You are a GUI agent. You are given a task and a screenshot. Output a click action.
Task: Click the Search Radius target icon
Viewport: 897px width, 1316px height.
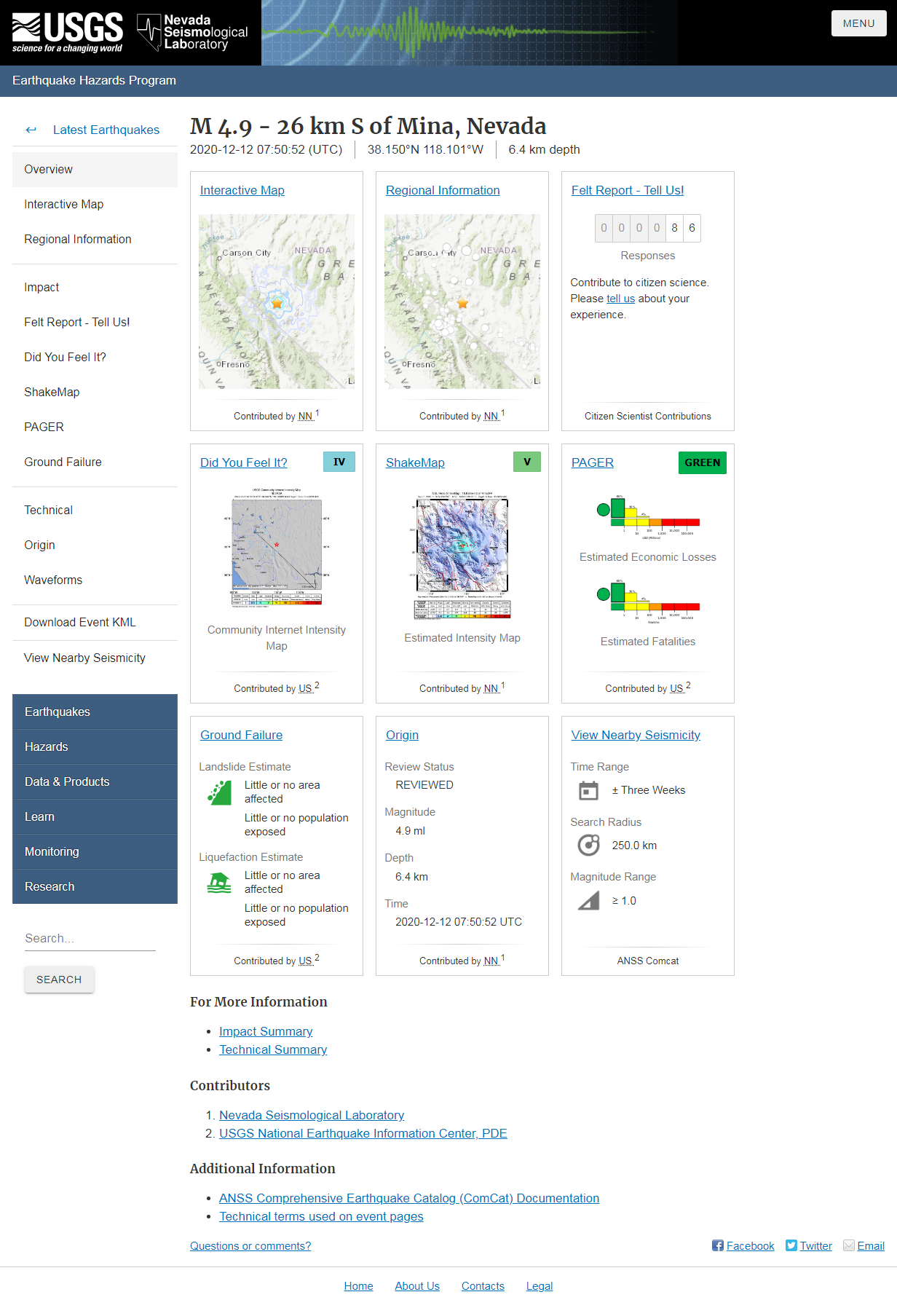pyautogui.click(x=588, y=845)
